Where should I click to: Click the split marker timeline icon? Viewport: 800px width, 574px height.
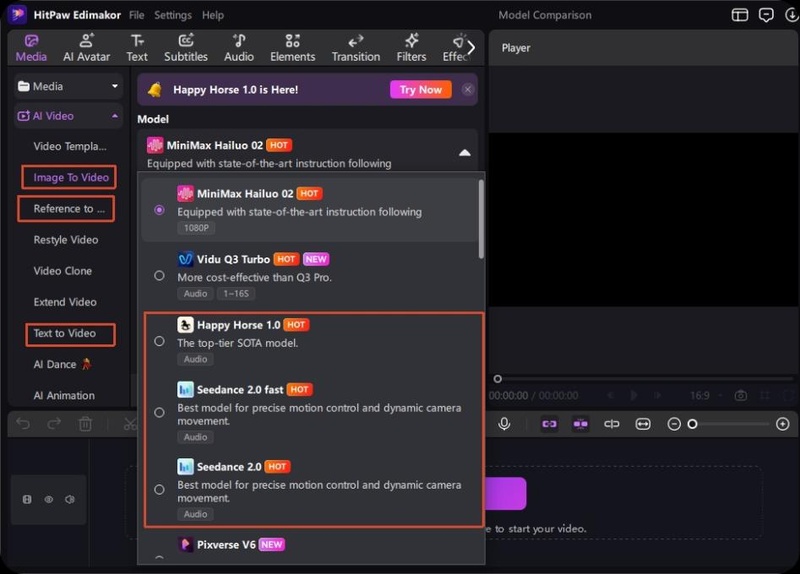pos(612,424)
